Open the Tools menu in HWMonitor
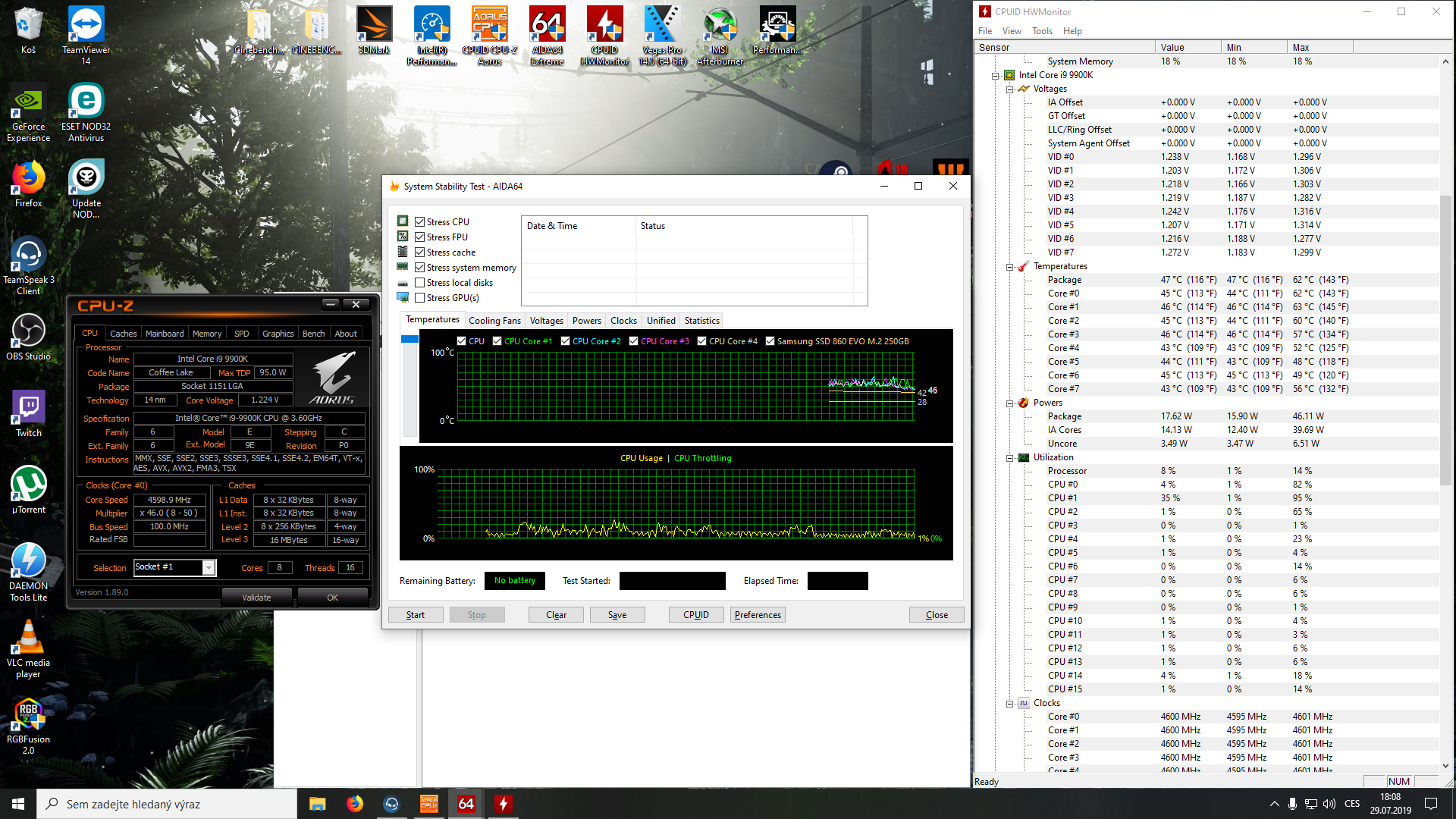Screen dimensions: 1456x819 point(1041,31)
